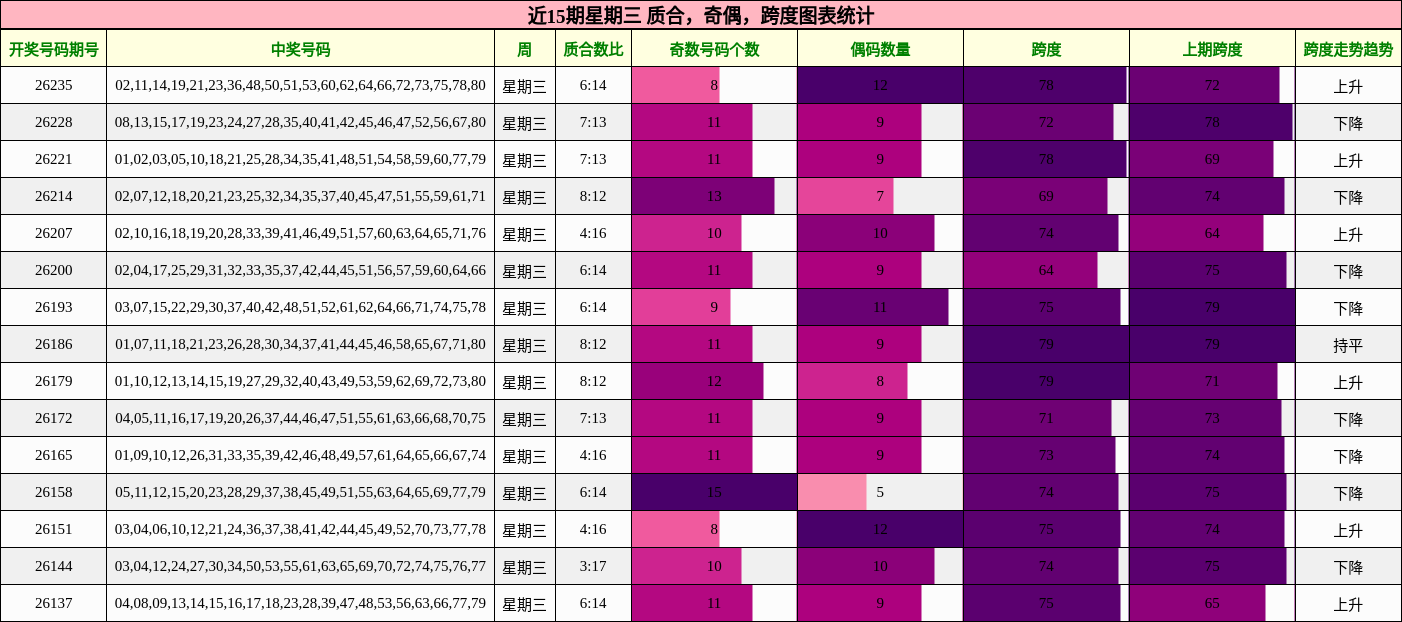Click the odd-count bar showing 15 in row 26158
Screen dimensions: 1402x622
coord(714,492)
